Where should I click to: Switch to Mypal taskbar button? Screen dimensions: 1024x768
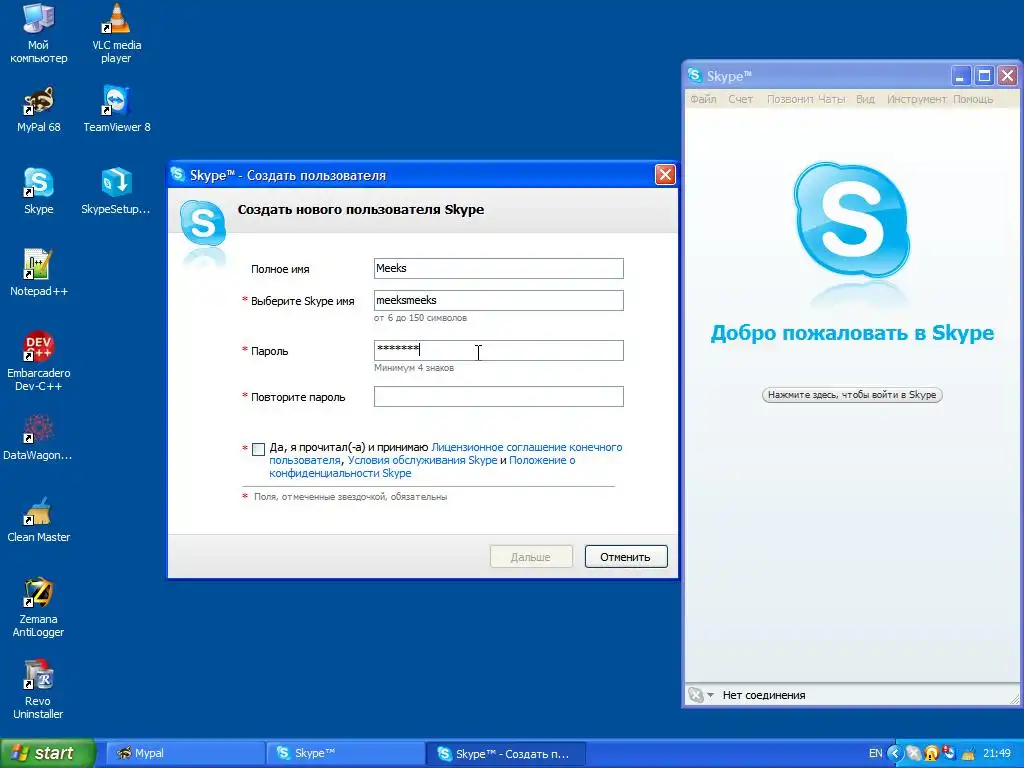[x=185, y=754]
